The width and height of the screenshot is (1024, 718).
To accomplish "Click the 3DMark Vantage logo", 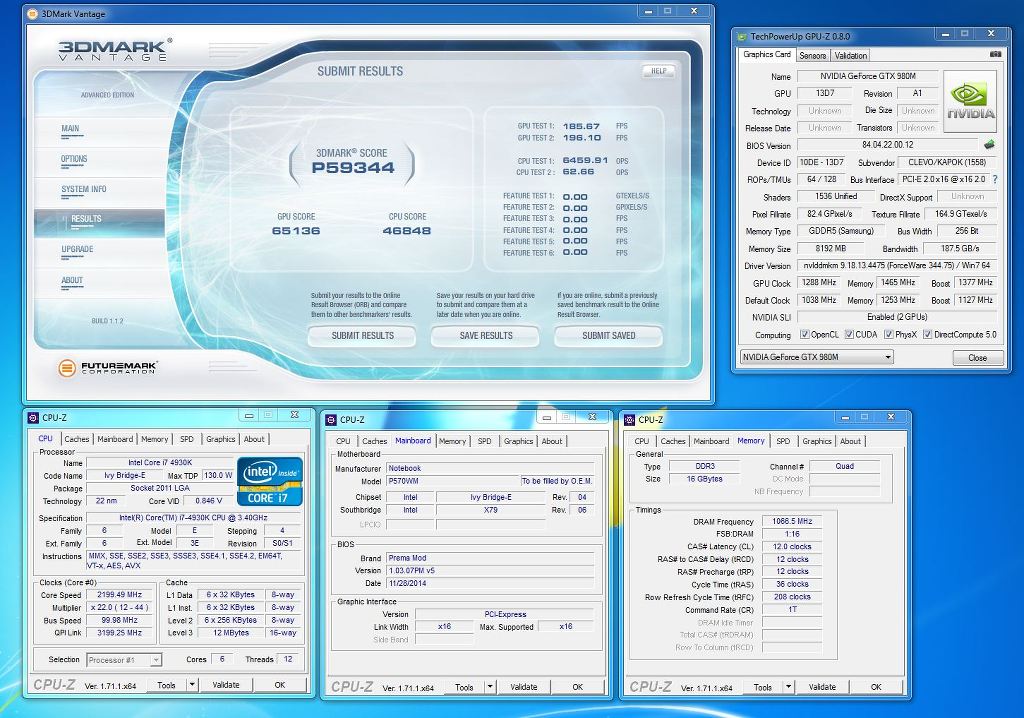I will pos(113,50).
